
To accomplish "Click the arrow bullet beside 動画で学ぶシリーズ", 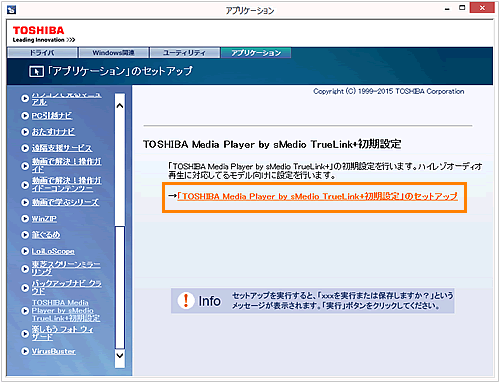I will tap(25, 202).
